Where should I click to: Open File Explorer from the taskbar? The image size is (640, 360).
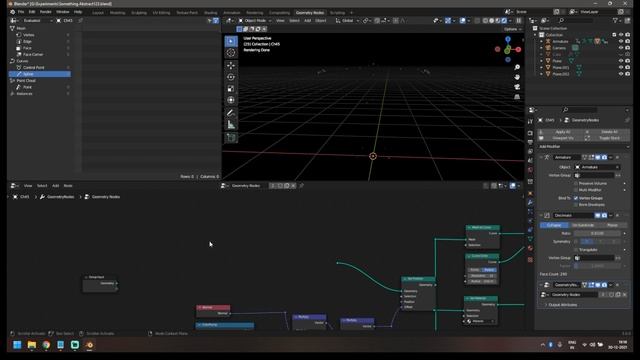tap(31, 345)
